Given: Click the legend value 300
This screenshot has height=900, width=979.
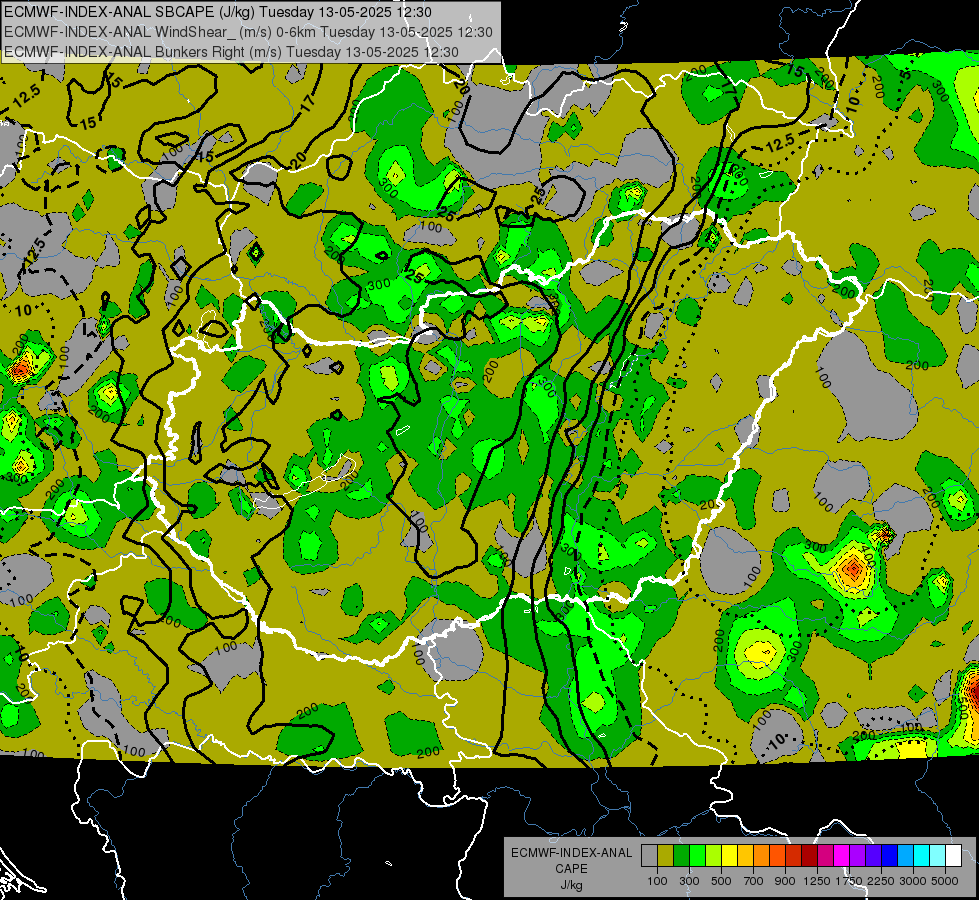Looking at the screenshot, I should (689, 881).
